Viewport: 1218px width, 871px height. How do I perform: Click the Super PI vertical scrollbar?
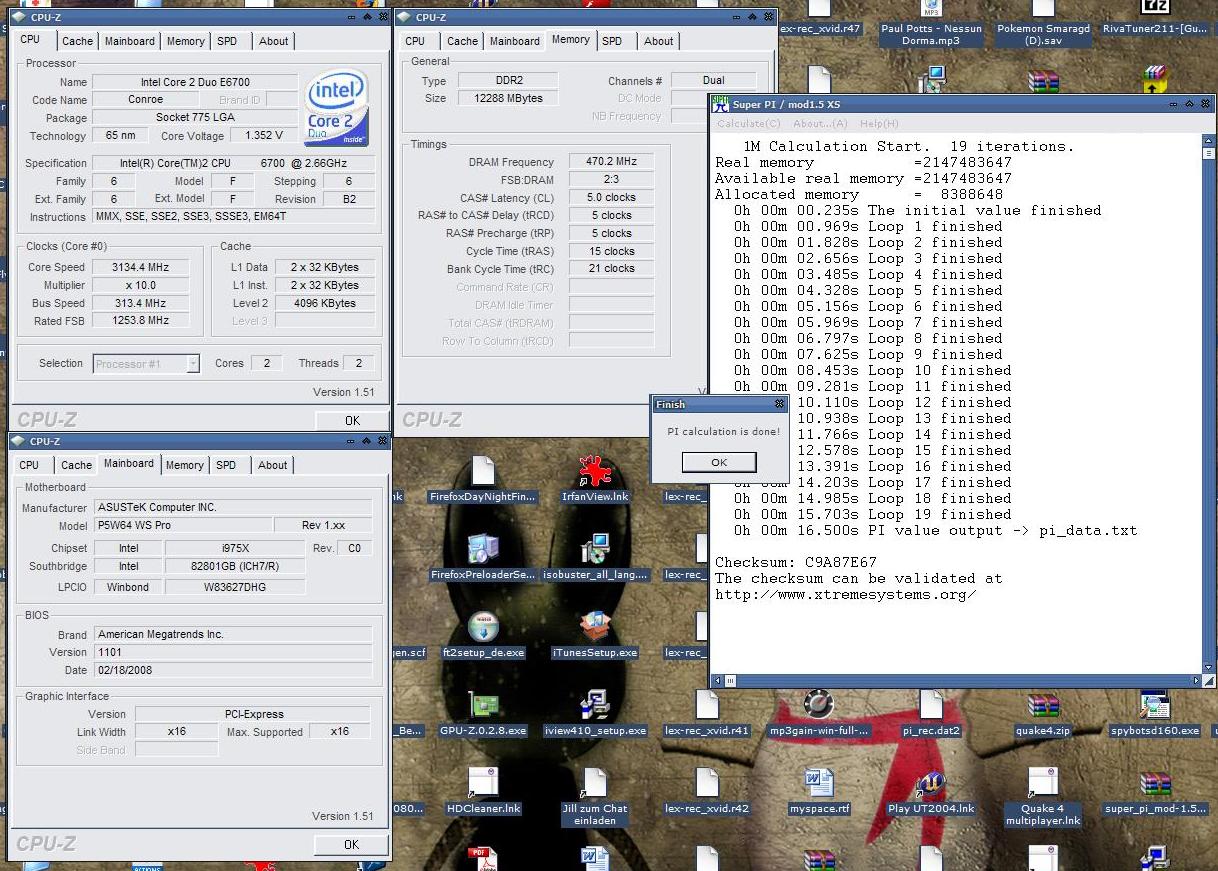coord(1208,405)
